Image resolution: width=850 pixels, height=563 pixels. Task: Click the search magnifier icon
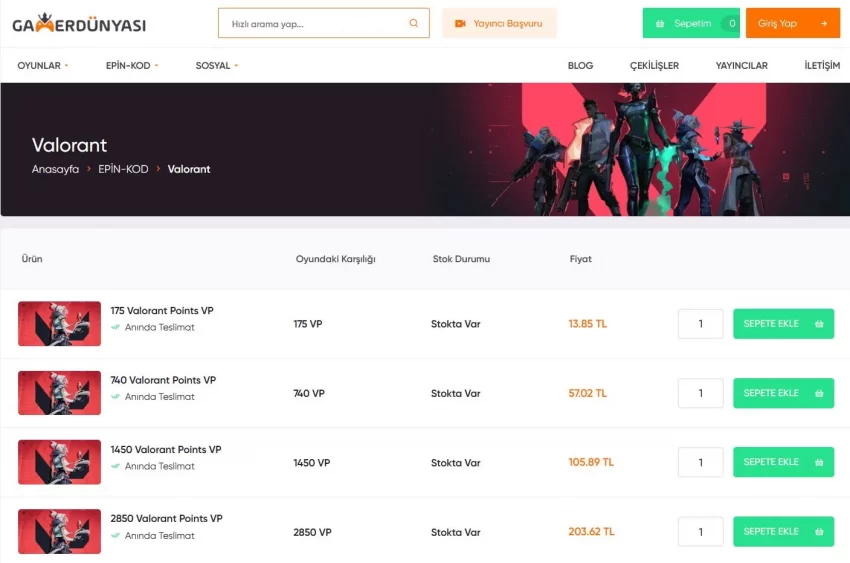tap(414, 23)
